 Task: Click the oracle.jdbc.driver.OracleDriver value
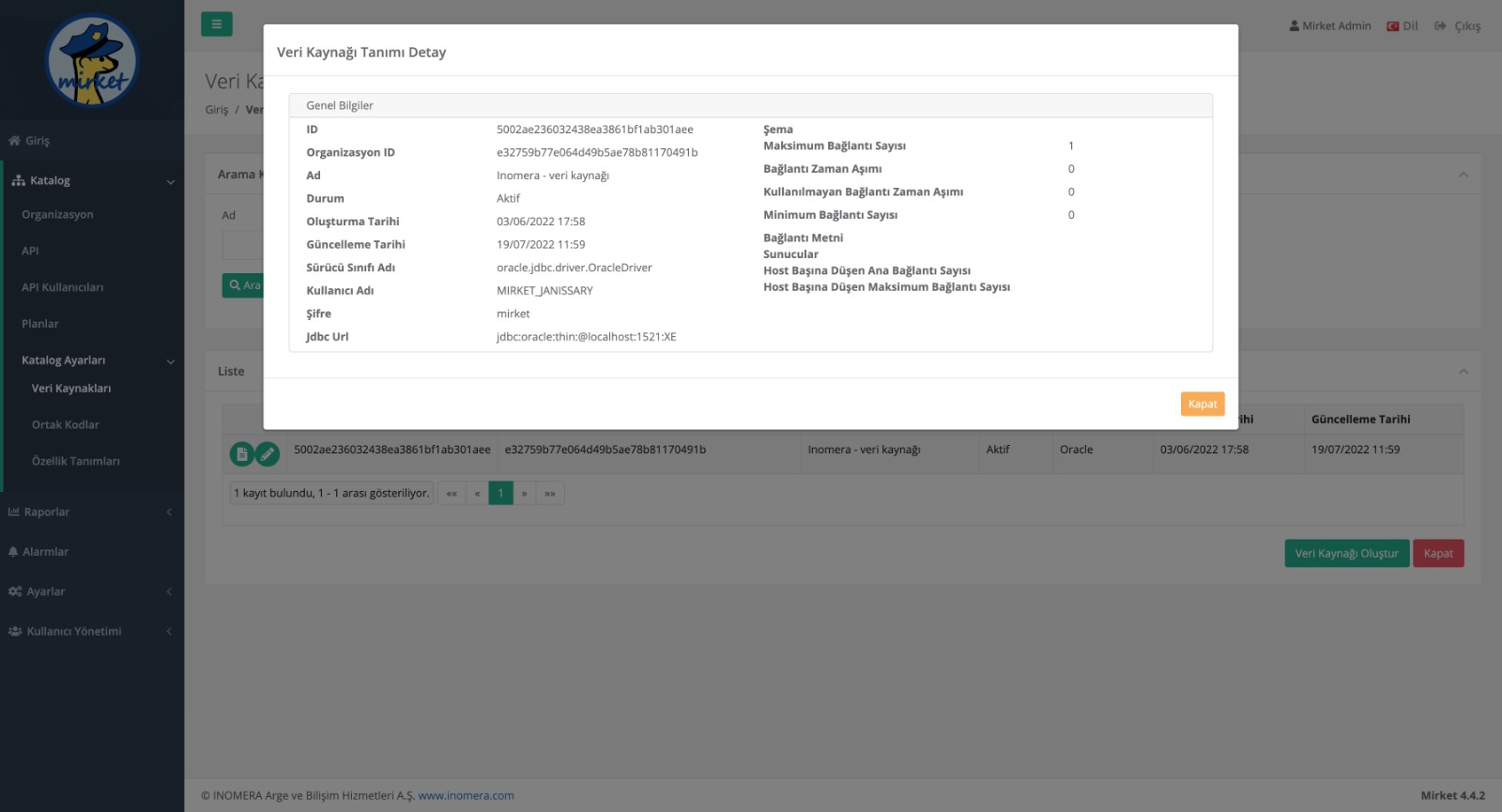point(575,268)
